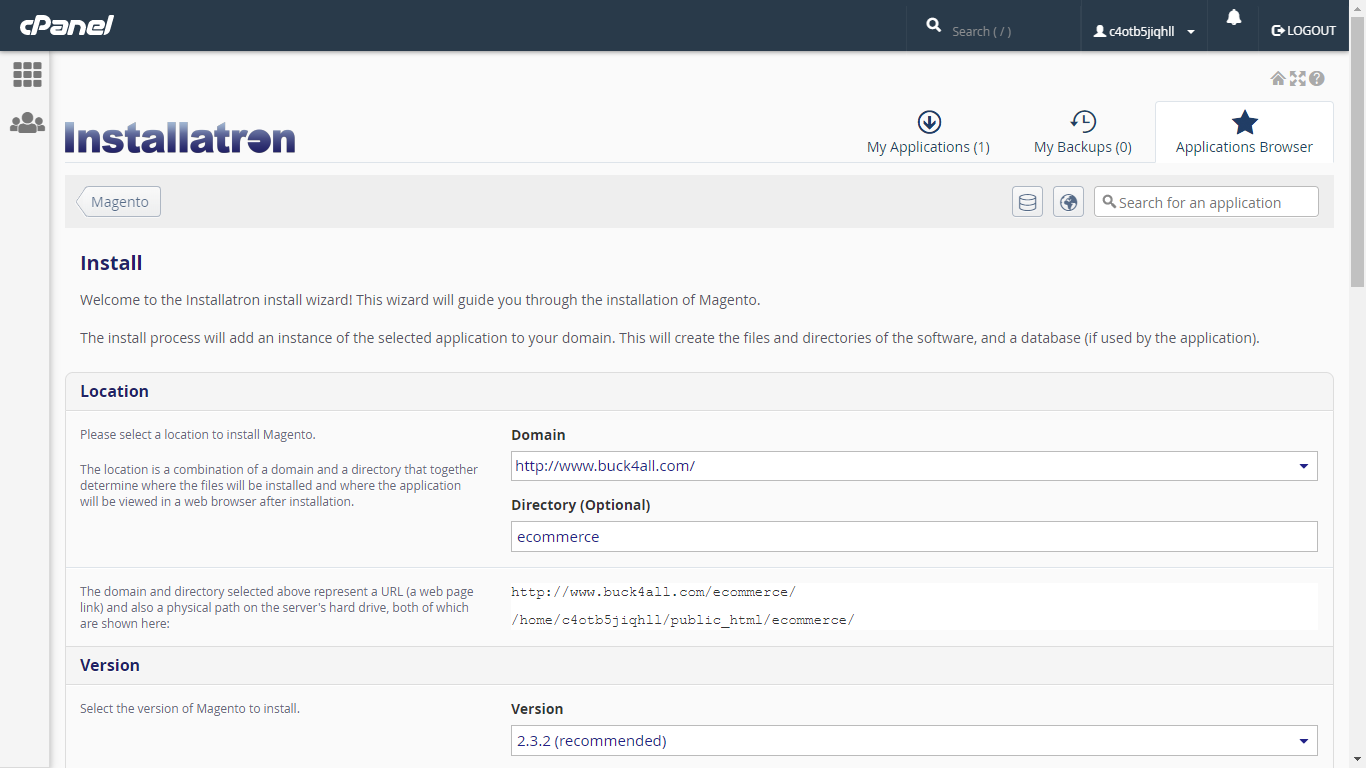Click the small home icon above the tabs
1366x768 pixels.
1278,78
